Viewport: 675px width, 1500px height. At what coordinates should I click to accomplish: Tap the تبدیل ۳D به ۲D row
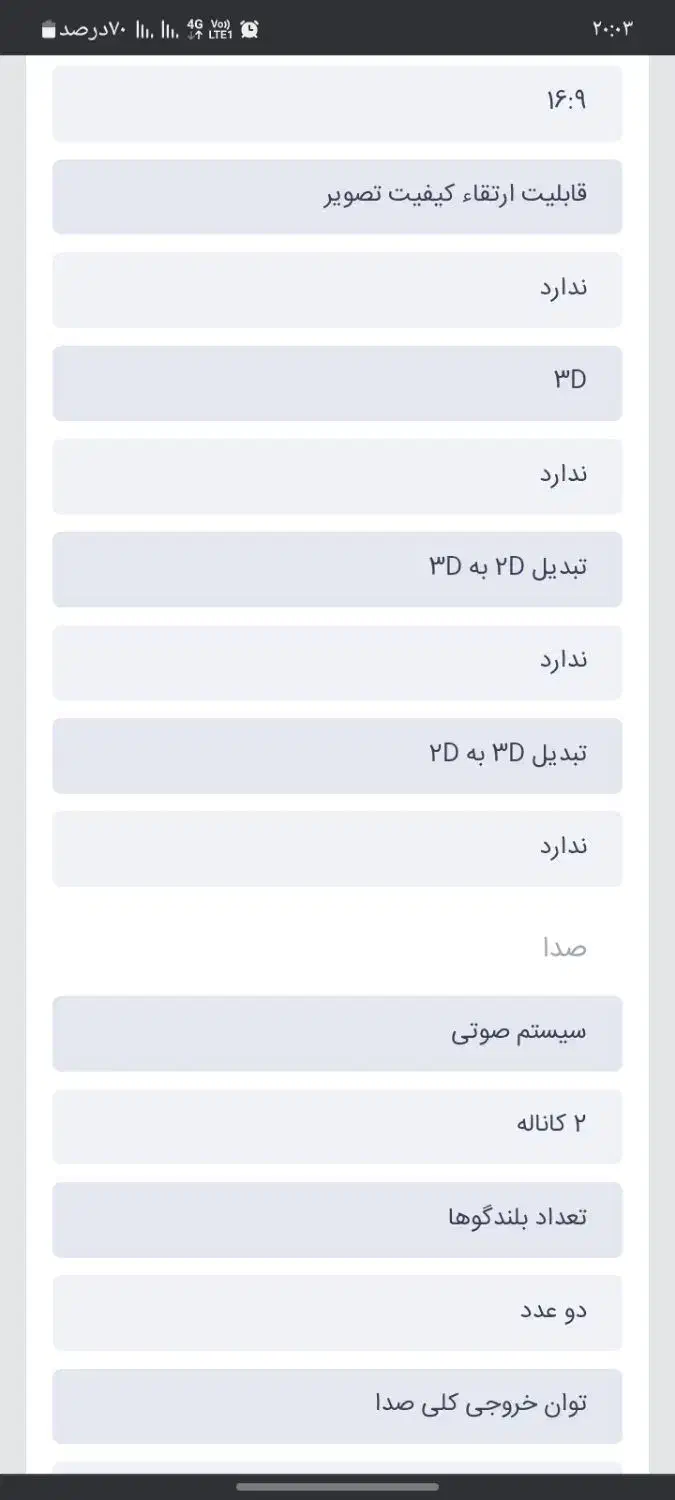337,755
